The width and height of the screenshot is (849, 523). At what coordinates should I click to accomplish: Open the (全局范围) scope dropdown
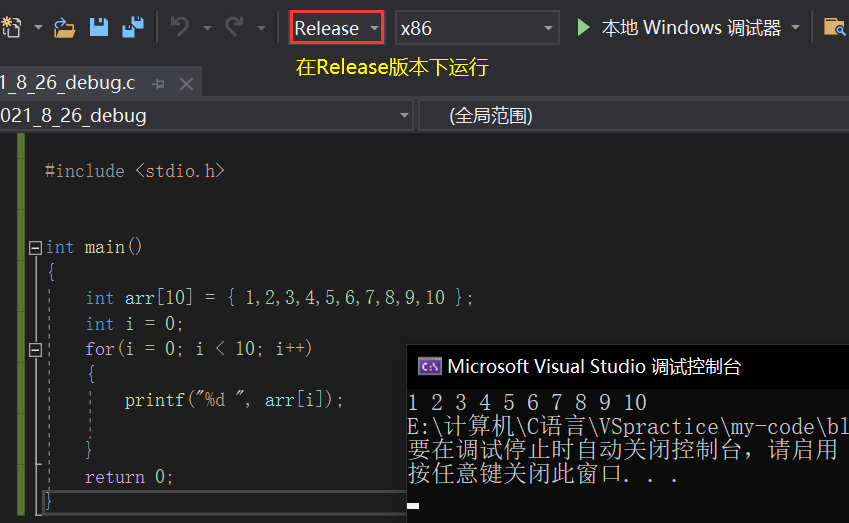(x=634, y=115)
